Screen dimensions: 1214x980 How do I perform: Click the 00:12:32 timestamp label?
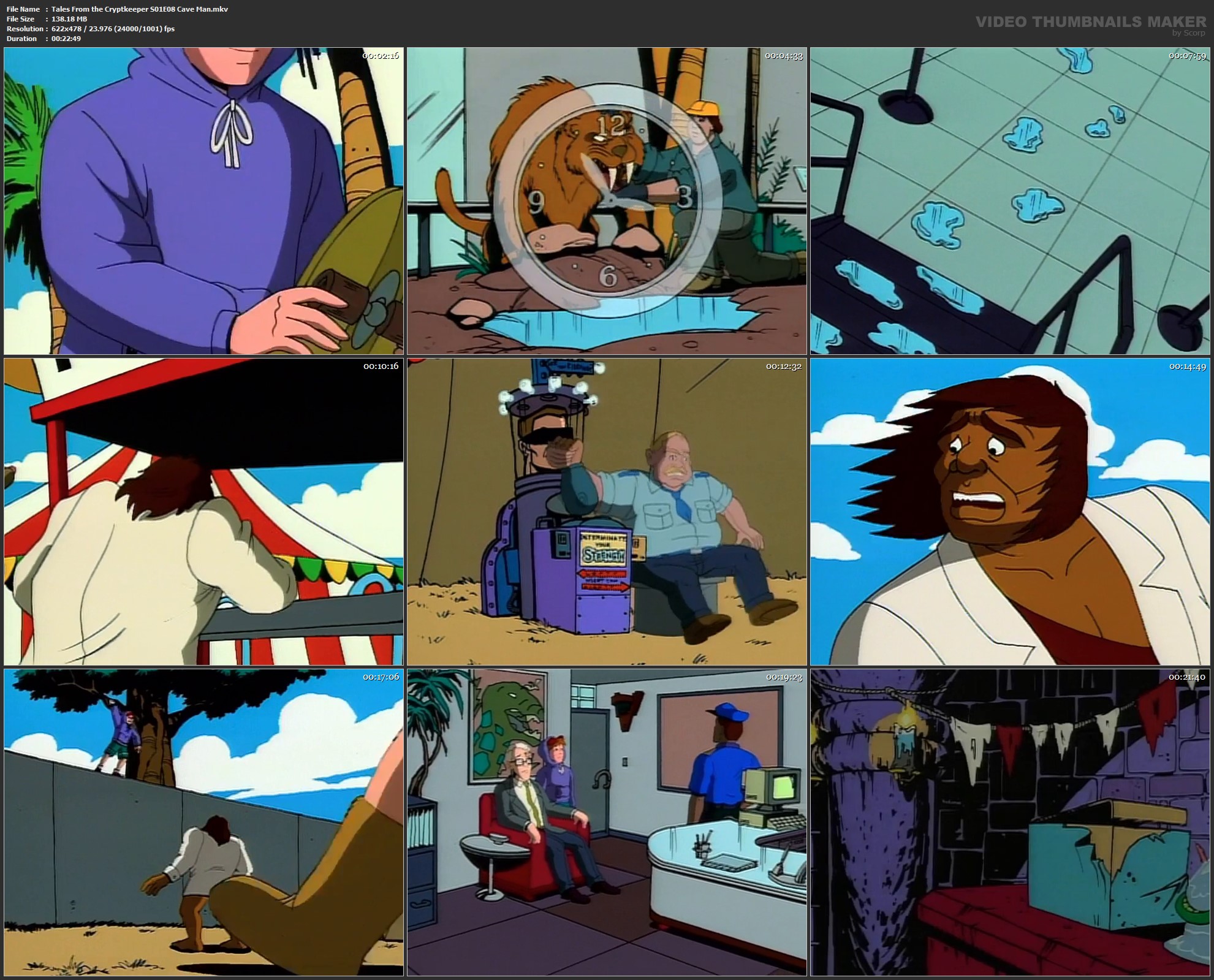point(784,367)
